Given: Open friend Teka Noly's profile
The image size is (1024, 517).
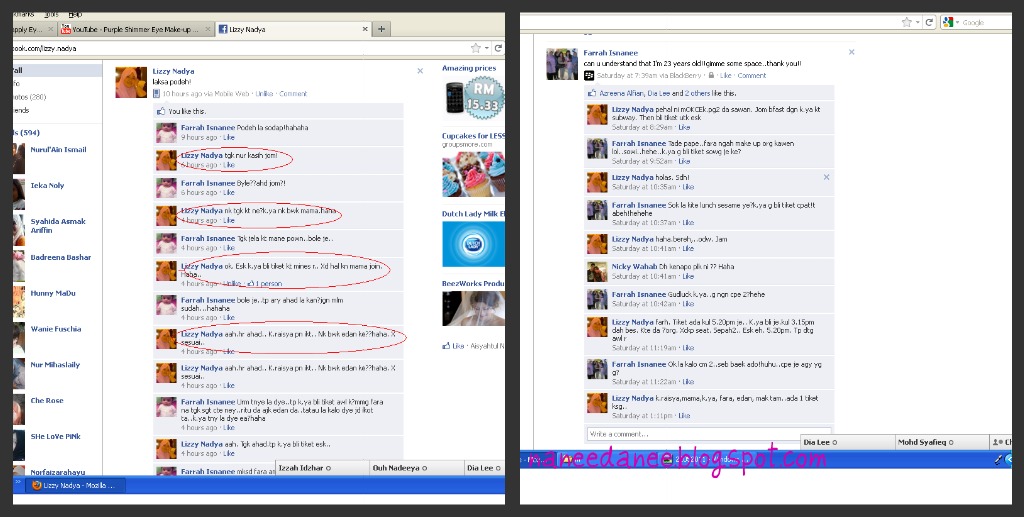Looking at the screenshot, I should (x=47, y=185).
